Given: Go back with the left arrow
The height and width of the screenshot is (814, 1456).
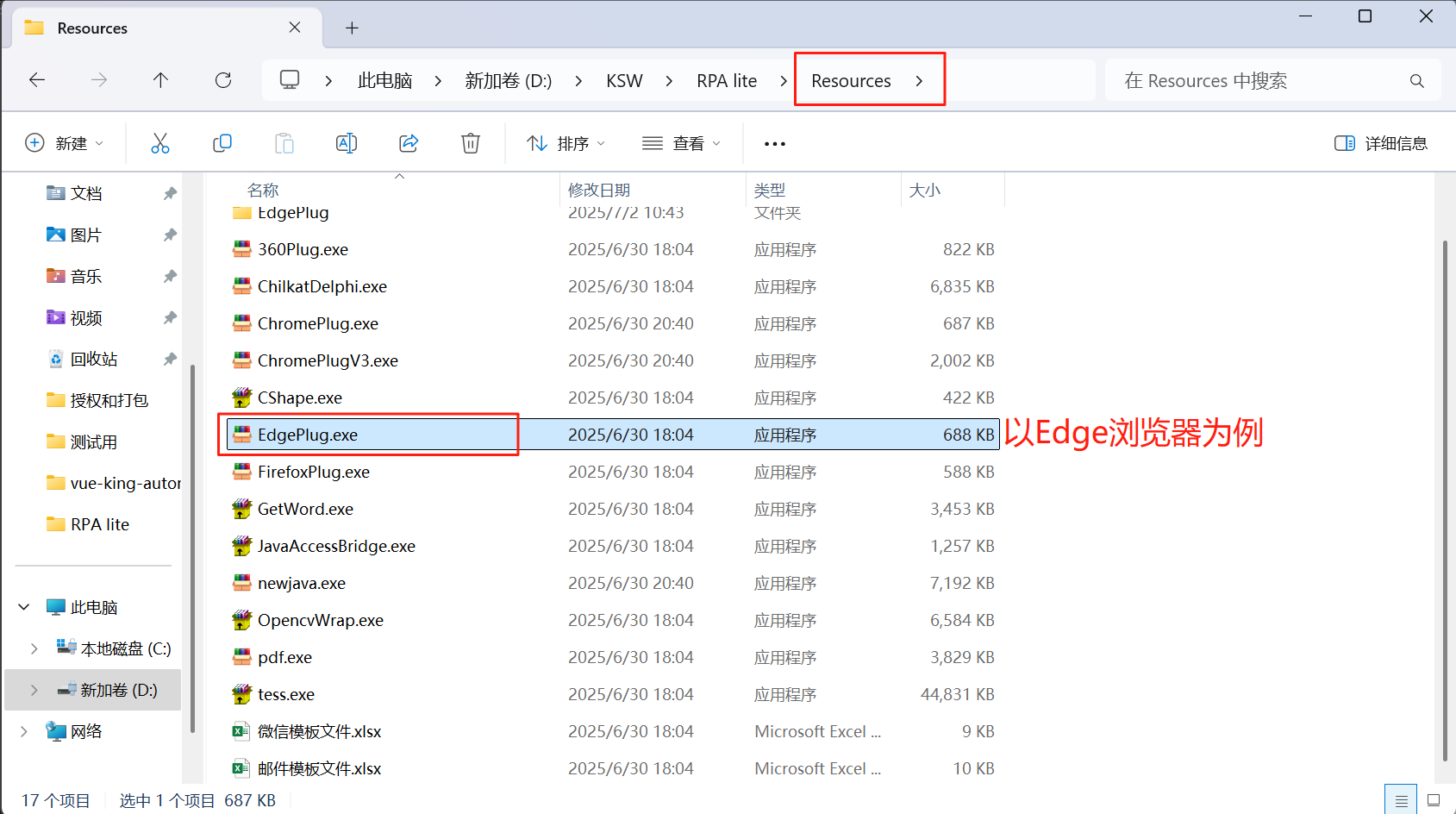Looking at the screenshot, I should click(x=37, y=80).
